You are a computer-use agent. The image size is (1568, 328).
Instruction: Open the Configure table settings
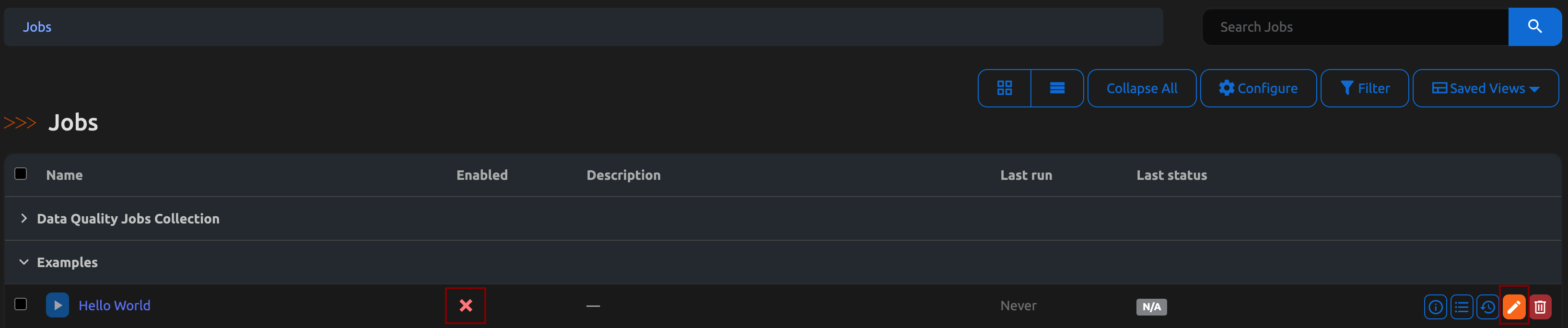tap(1258, 88)
